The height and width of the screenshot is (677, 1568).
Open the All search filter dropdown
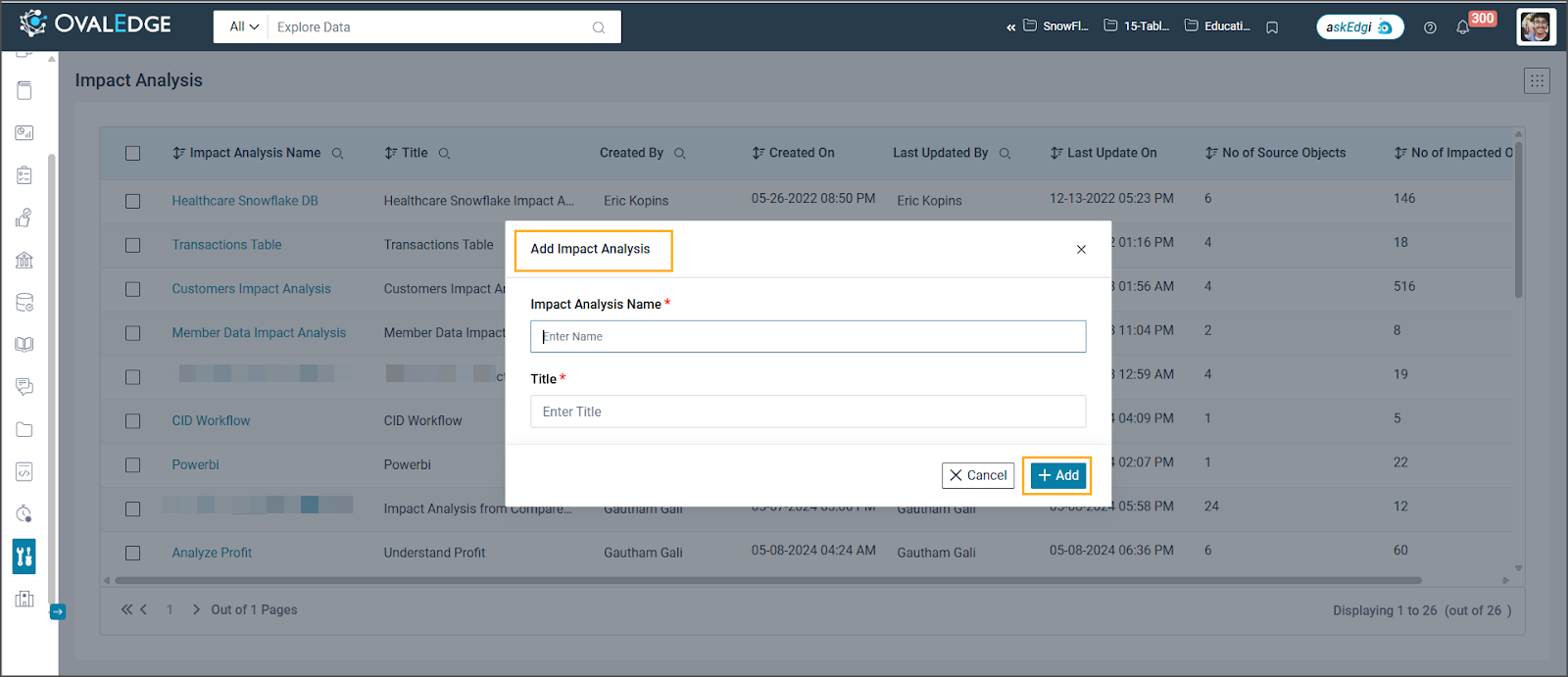coord(244,27)
